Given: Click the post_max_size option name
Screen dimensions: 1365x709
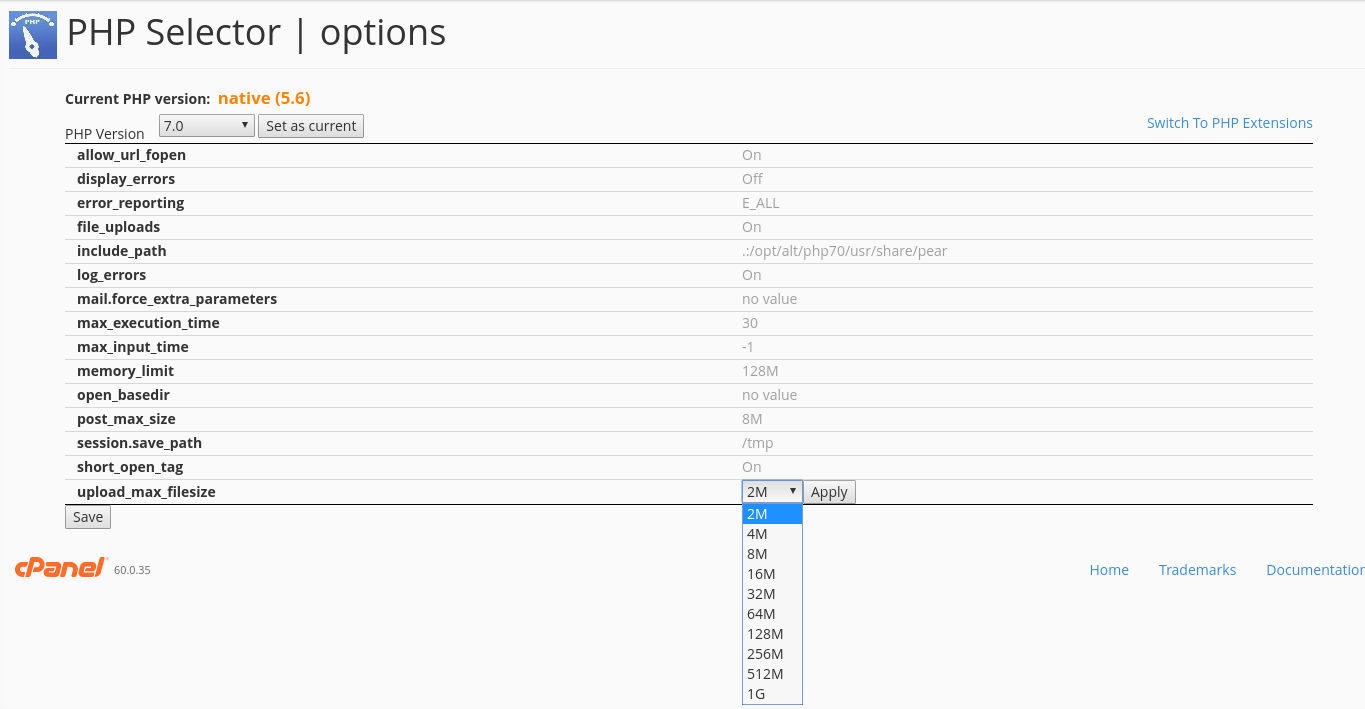Looking at the screenshot, I should coord(126,419).
